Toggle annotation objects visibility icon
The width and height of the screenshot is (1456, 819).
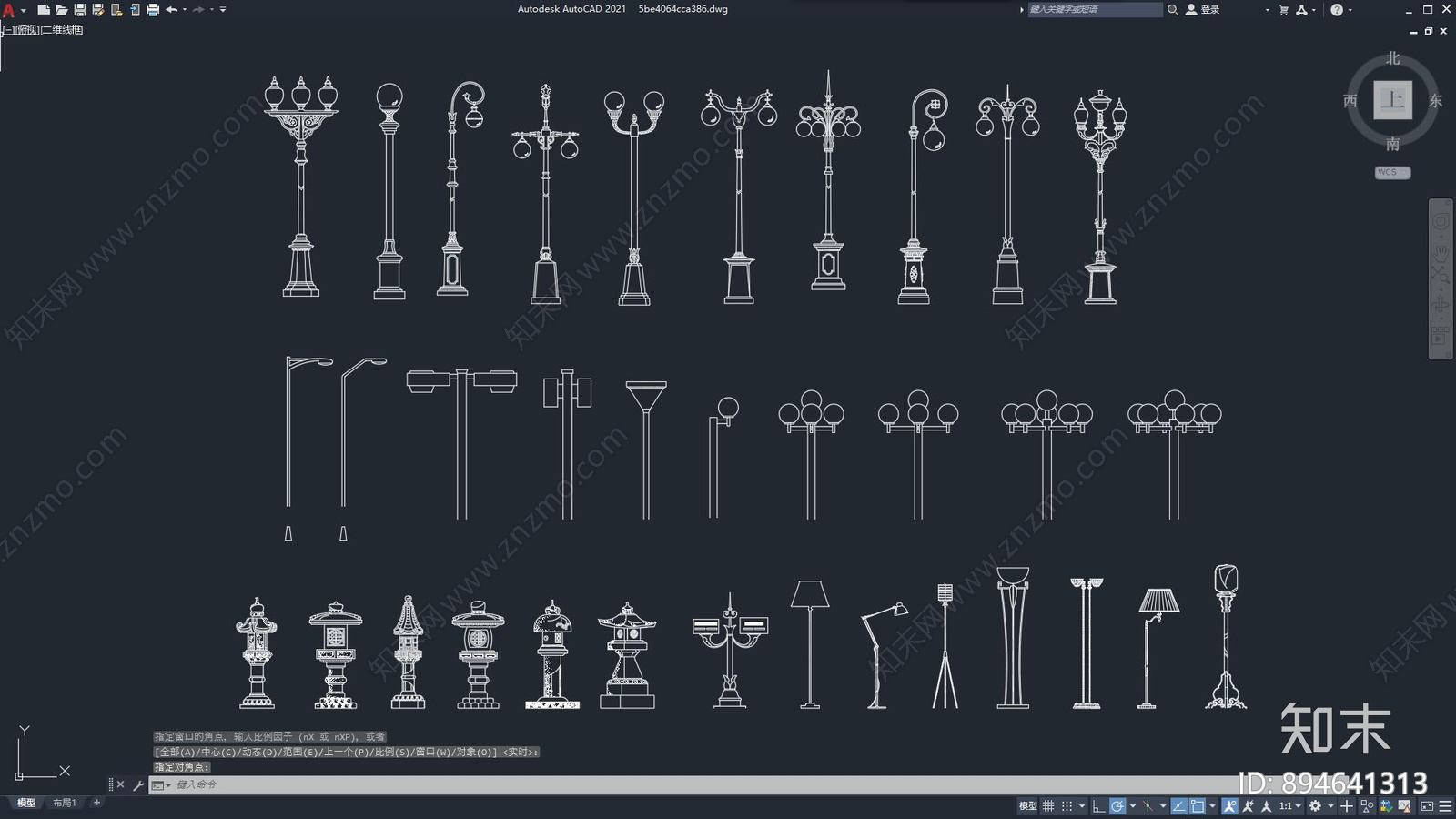(1230, 805)
